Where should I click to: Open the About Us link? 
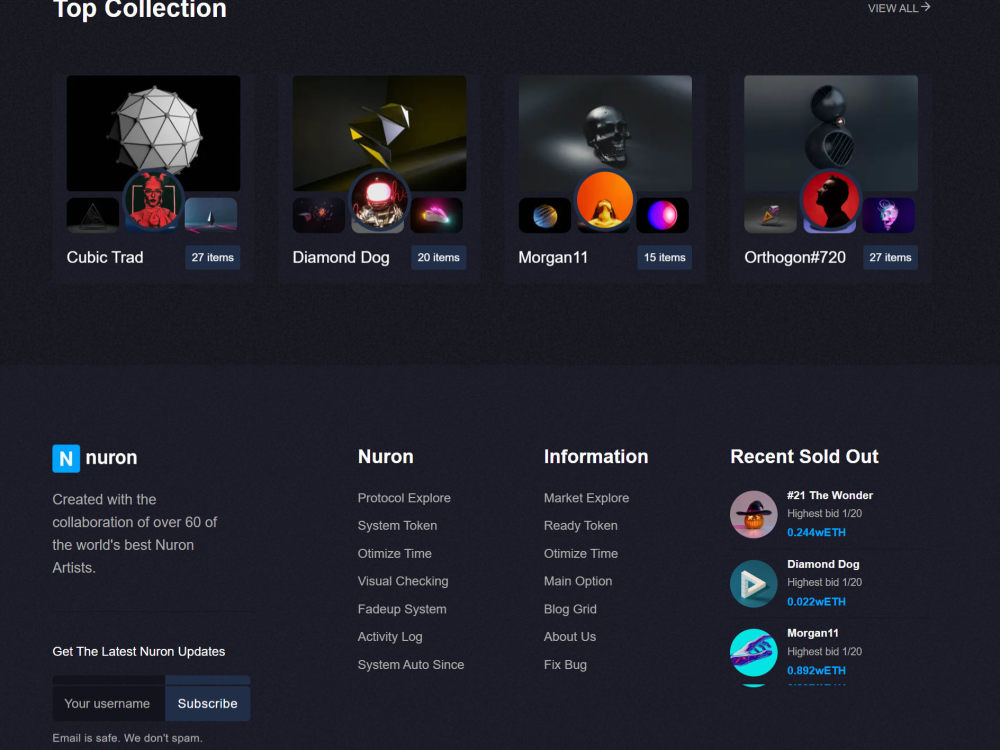tap(570, 636)
